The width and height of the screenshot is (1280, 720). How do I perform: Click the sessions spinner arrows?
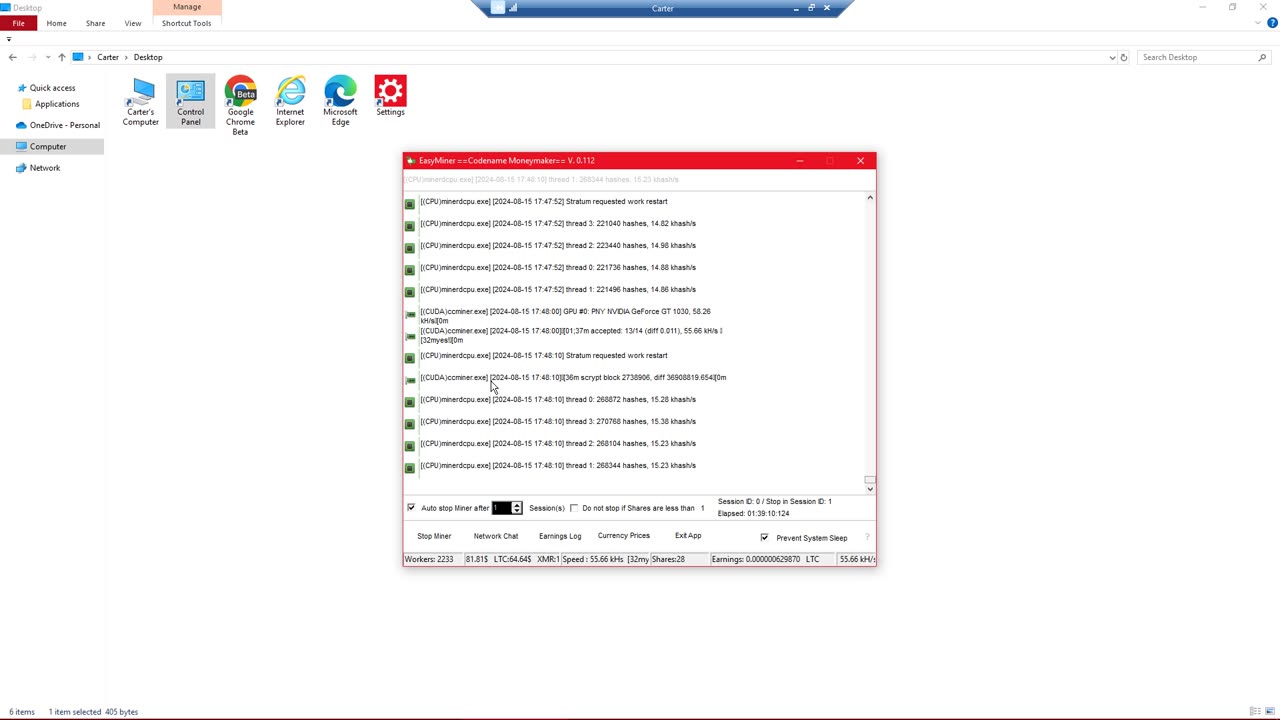point(517,508)
